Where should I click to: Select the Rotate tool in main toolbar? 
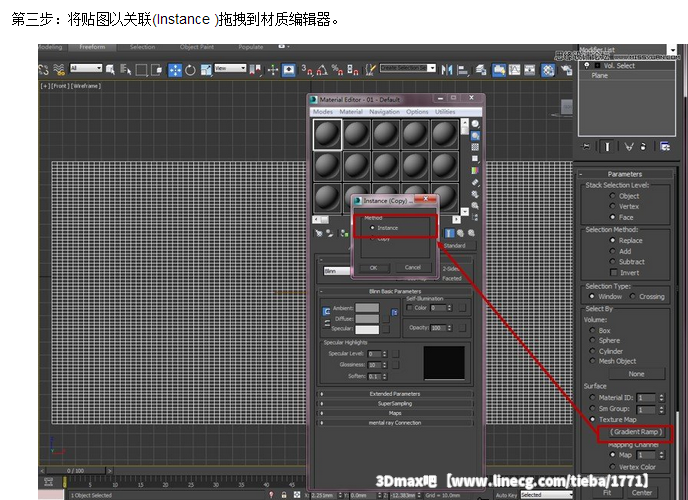[x=190, y=70]
